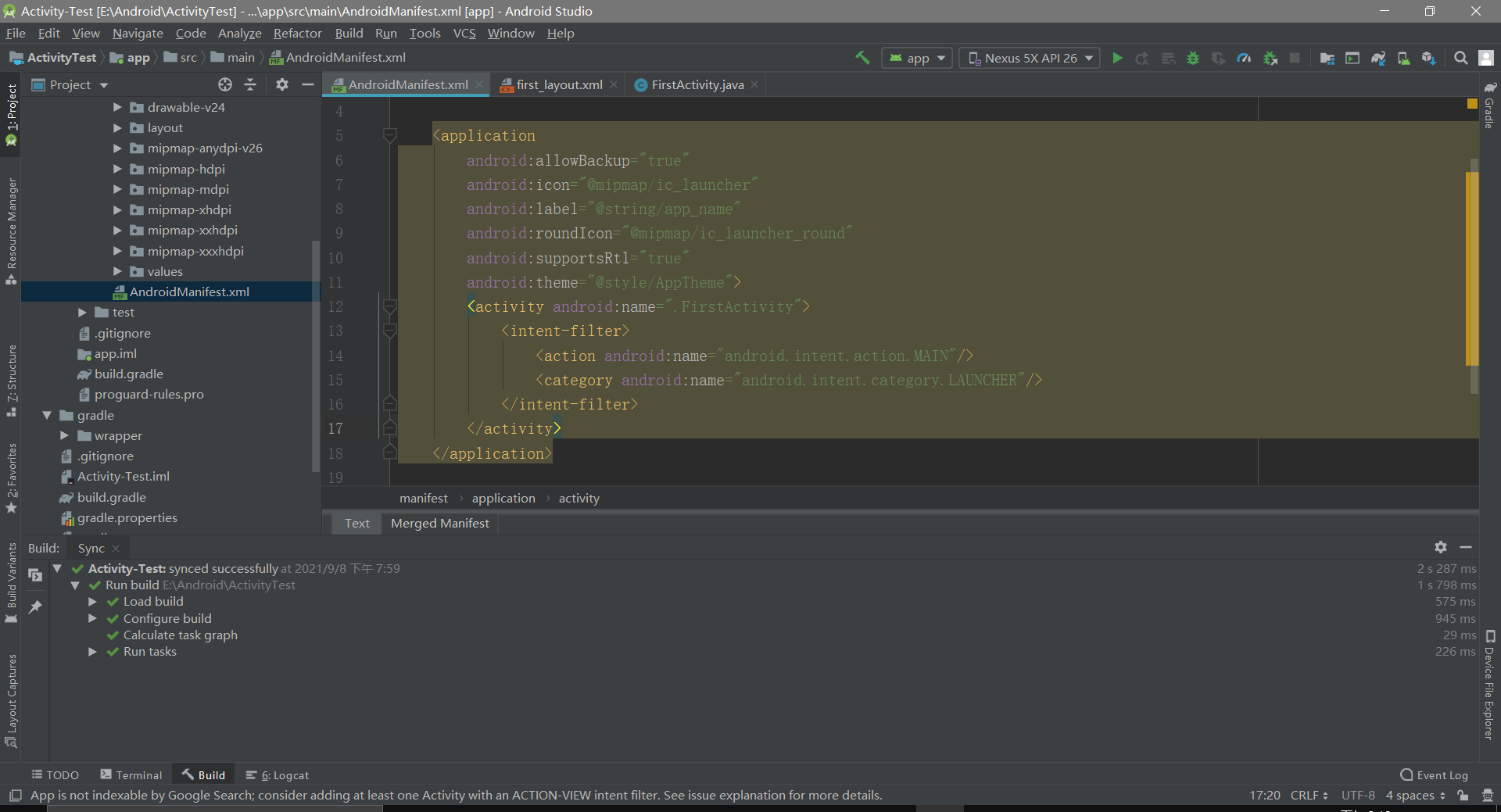This screenshot has width=1501, height=812.
Task: Toggle the Gradle tool window on right edge
Action: (1490, 105)
